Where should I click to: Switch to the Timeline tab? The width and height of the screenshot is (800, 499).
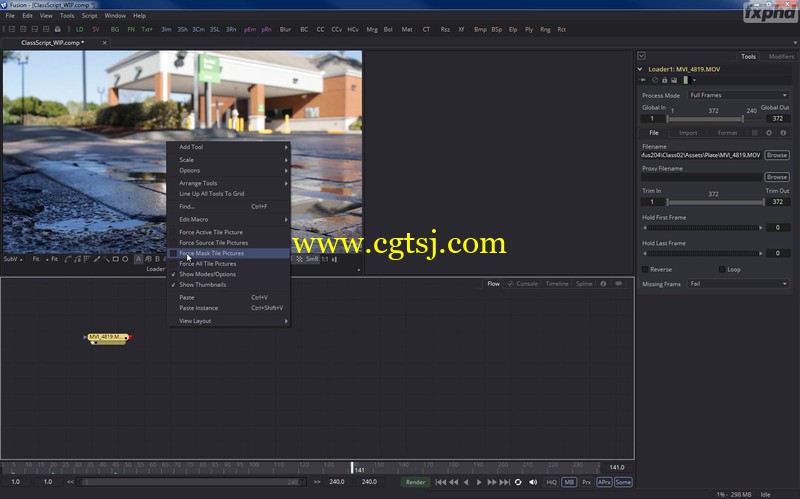click(557, 284)
